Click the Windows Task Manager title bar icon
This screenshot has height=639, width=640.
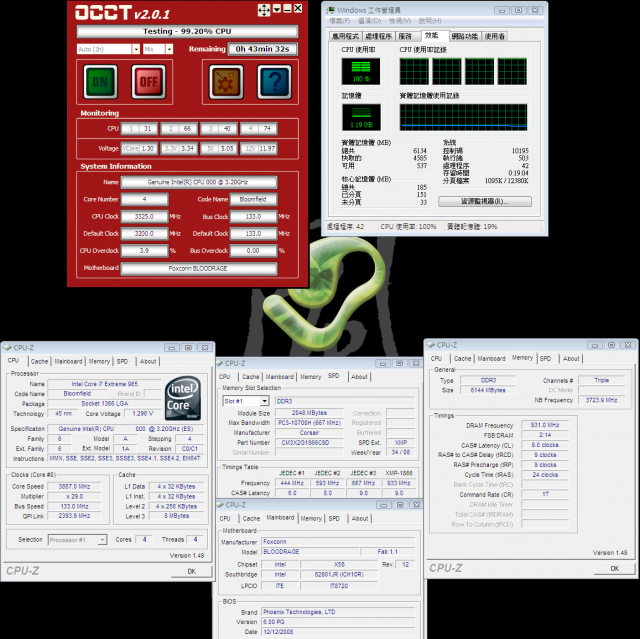(x=331, y=10)
